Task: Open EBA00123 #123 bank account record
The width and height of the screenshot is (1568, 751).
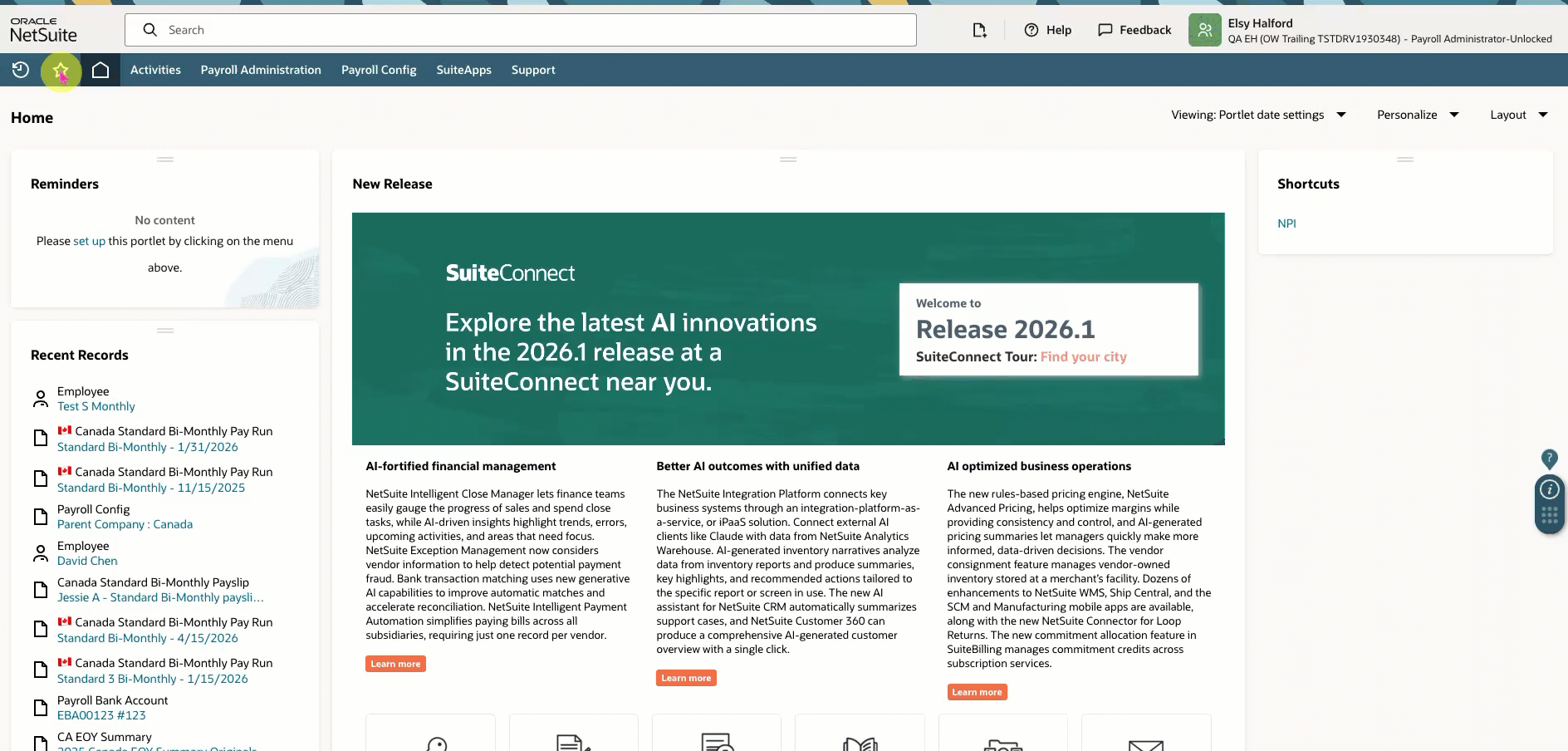Action: tap(101, 715)
